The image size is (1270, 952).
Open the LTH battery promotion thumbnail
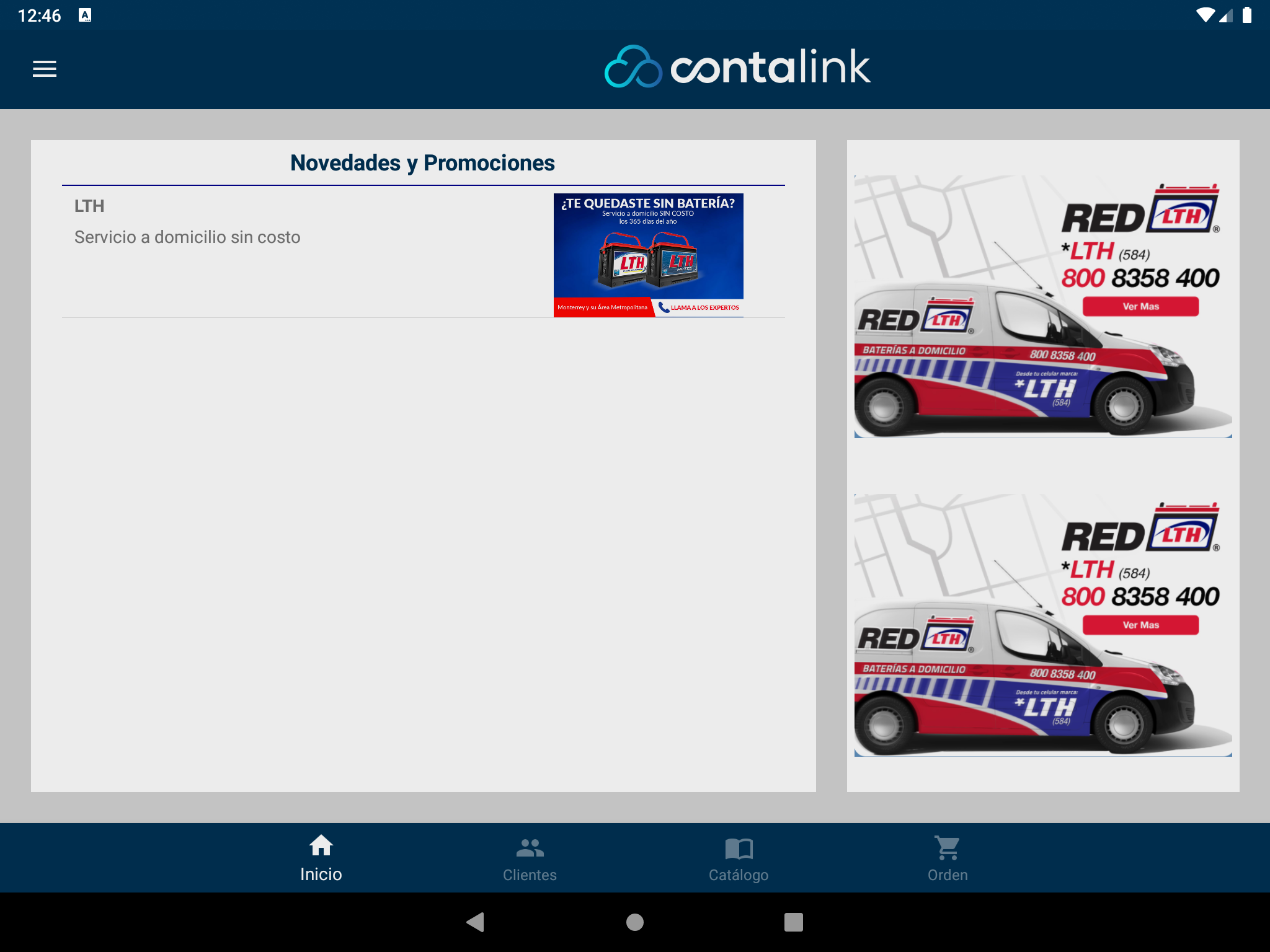click(648, 255)
